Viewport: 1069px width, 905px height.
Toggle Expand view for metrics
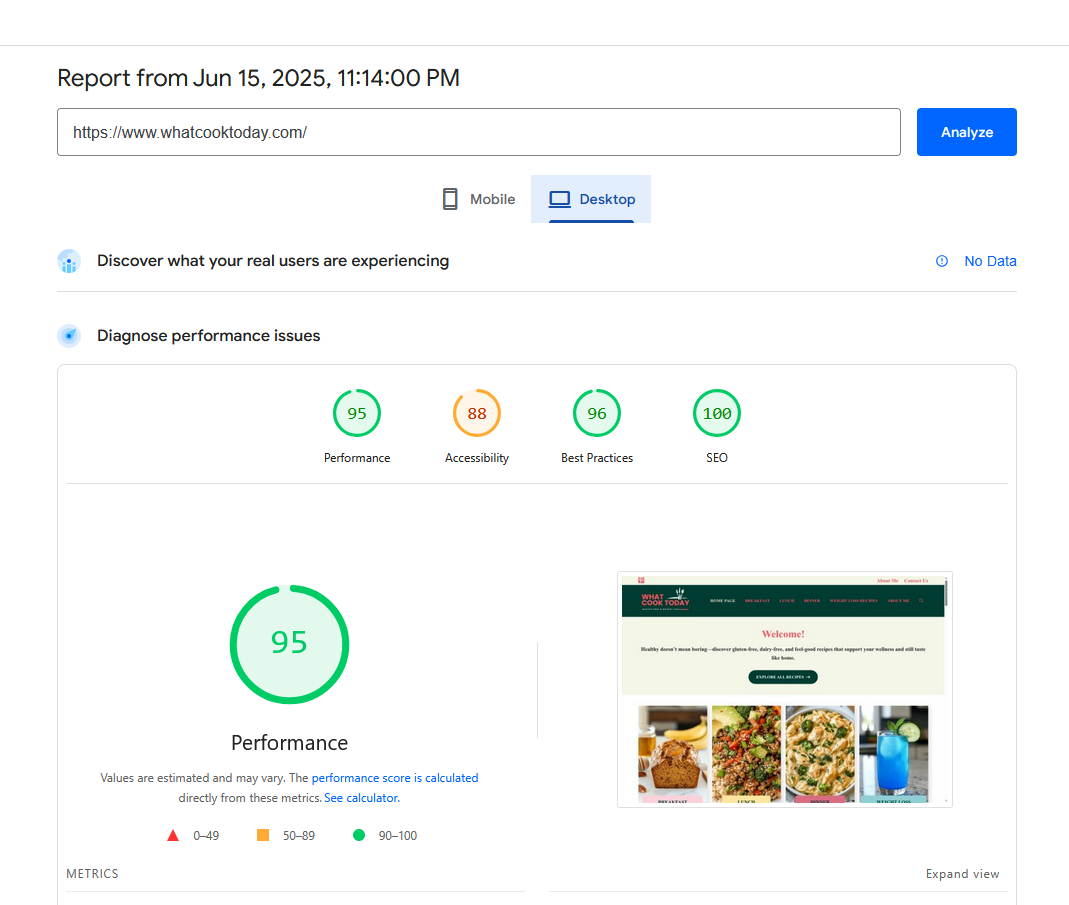tap(962, 874)
